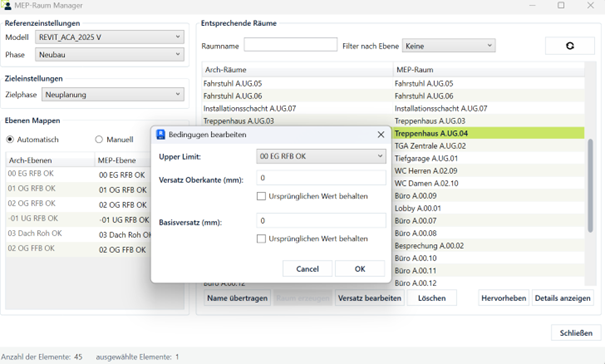Click the Raumname input field
605x364 pixels.
pos(291,44)
